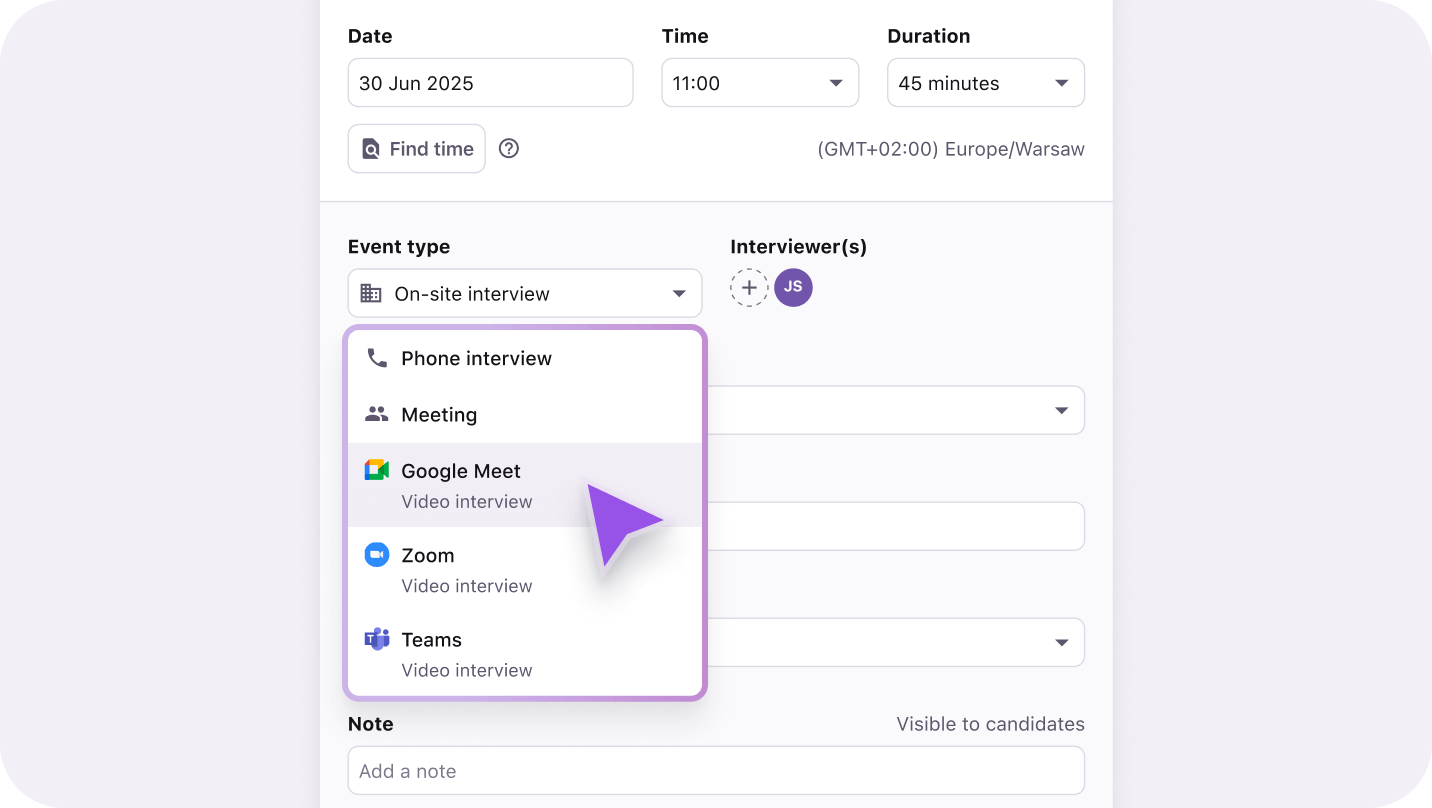Click the magnifier icon inside Find time
The height and width of the screenshot is (808, 1432).
point(371,147)
